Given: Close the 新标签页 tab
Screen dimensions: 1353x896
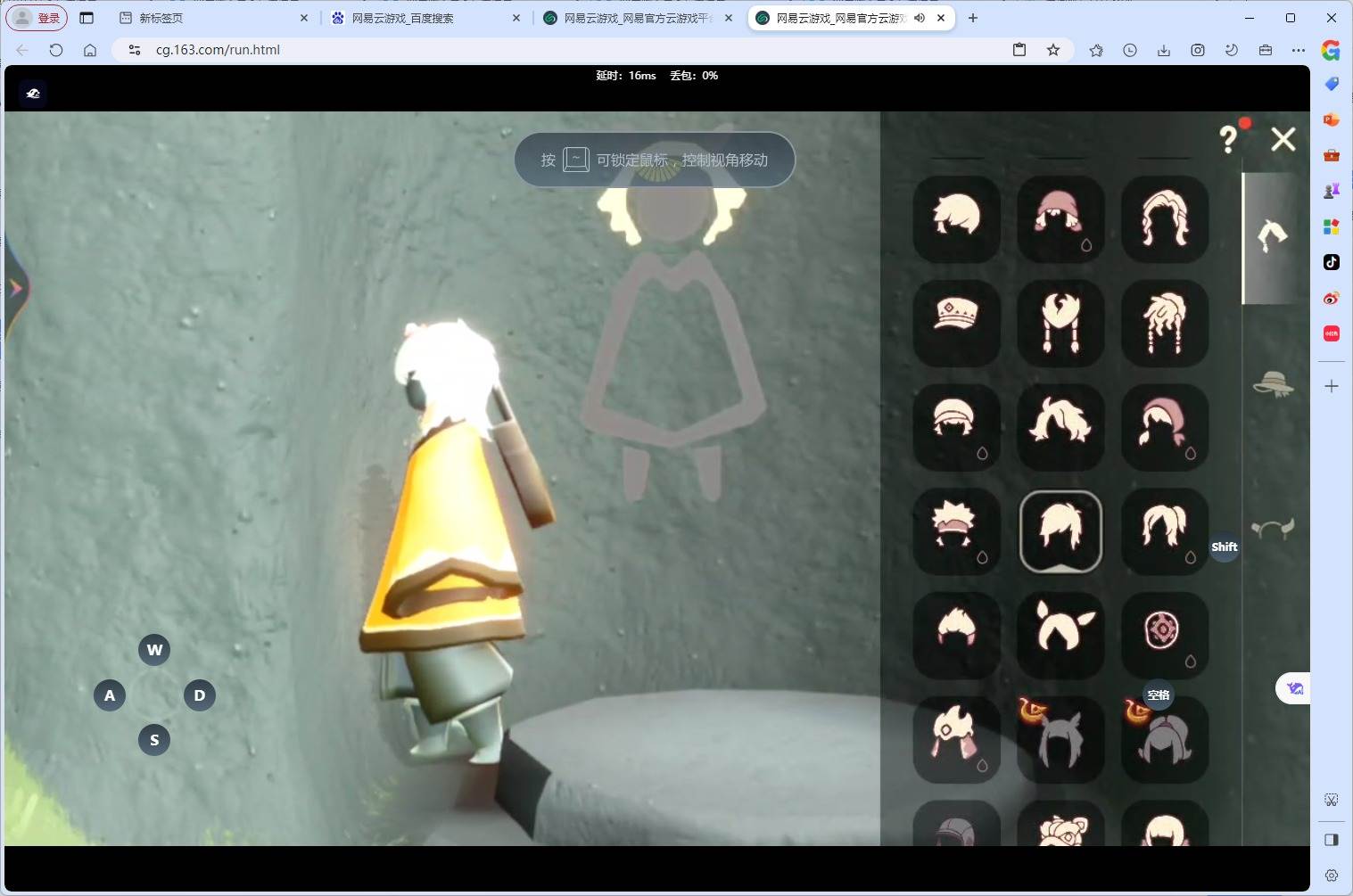Looking at the screenshot, I should 304,18.
